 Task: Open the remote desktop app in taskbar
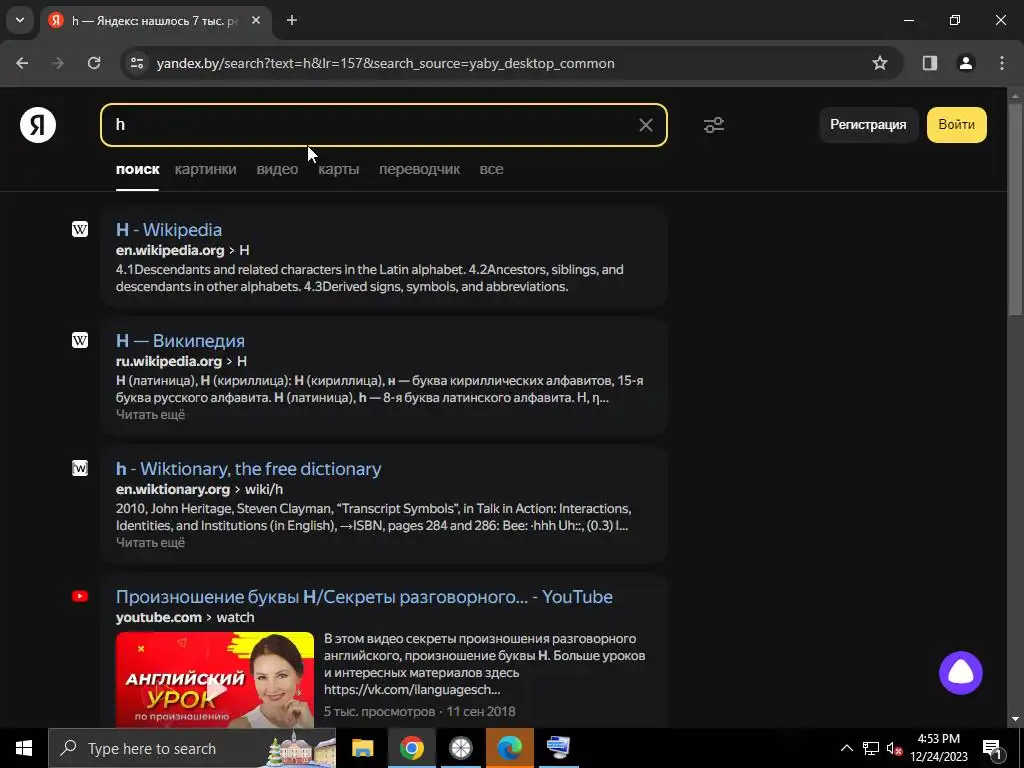[558, 748]
